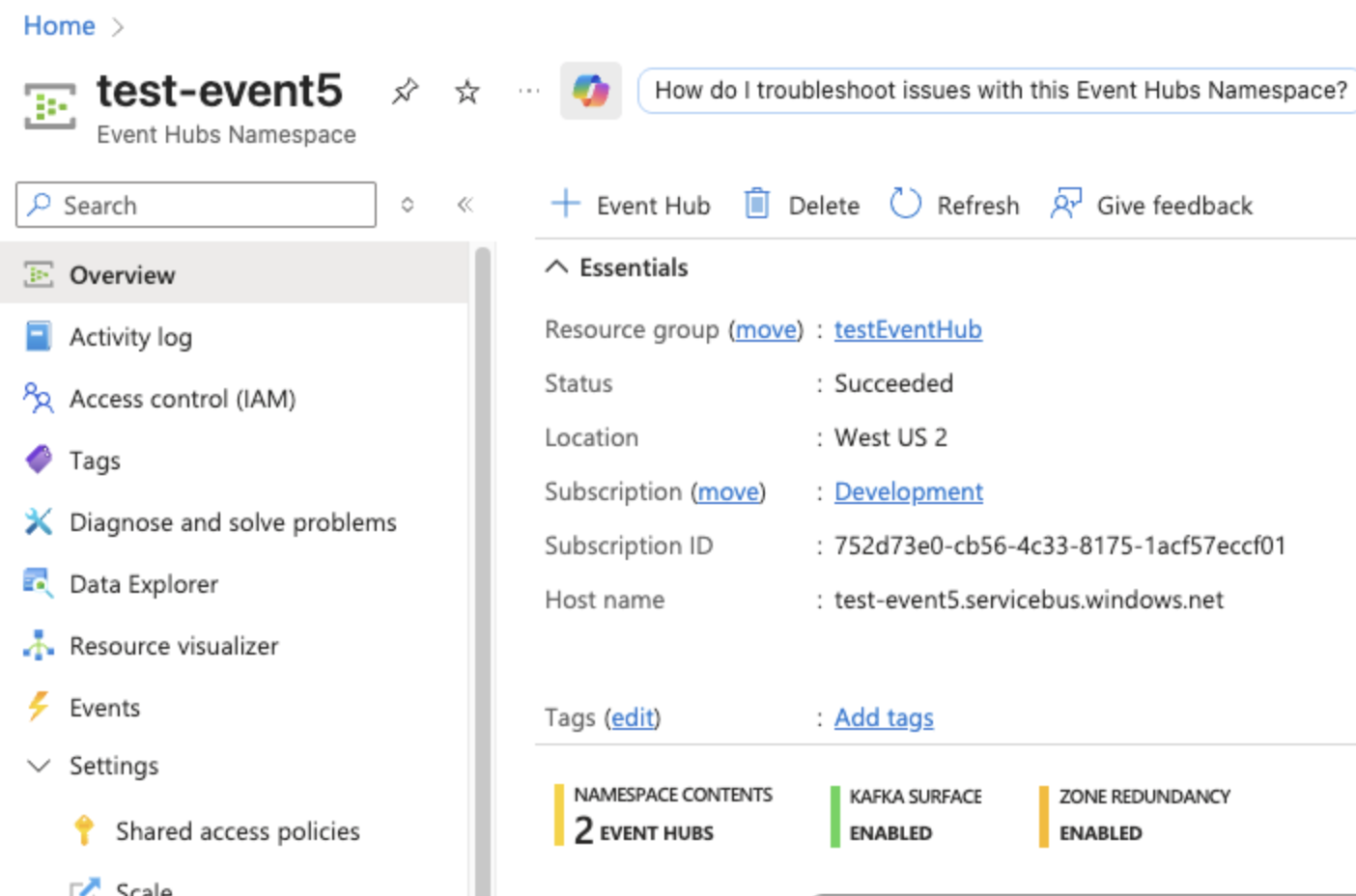Switch to the Overview tab

[x=122, y=274]
